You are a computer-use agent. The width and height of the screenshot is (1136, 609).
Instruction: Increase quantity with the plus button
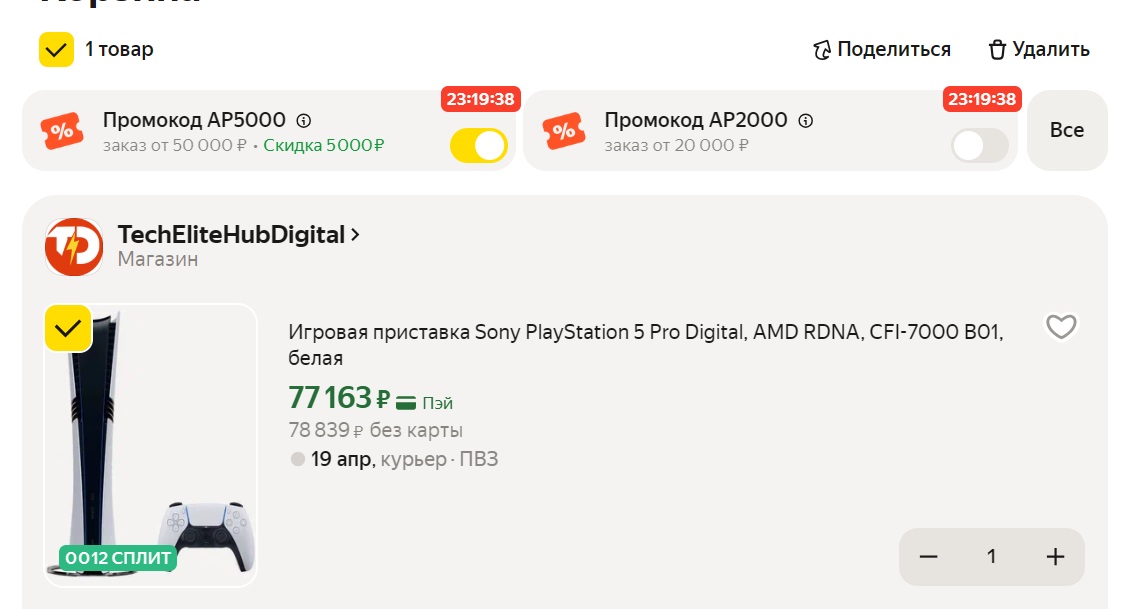point(1055,557)
